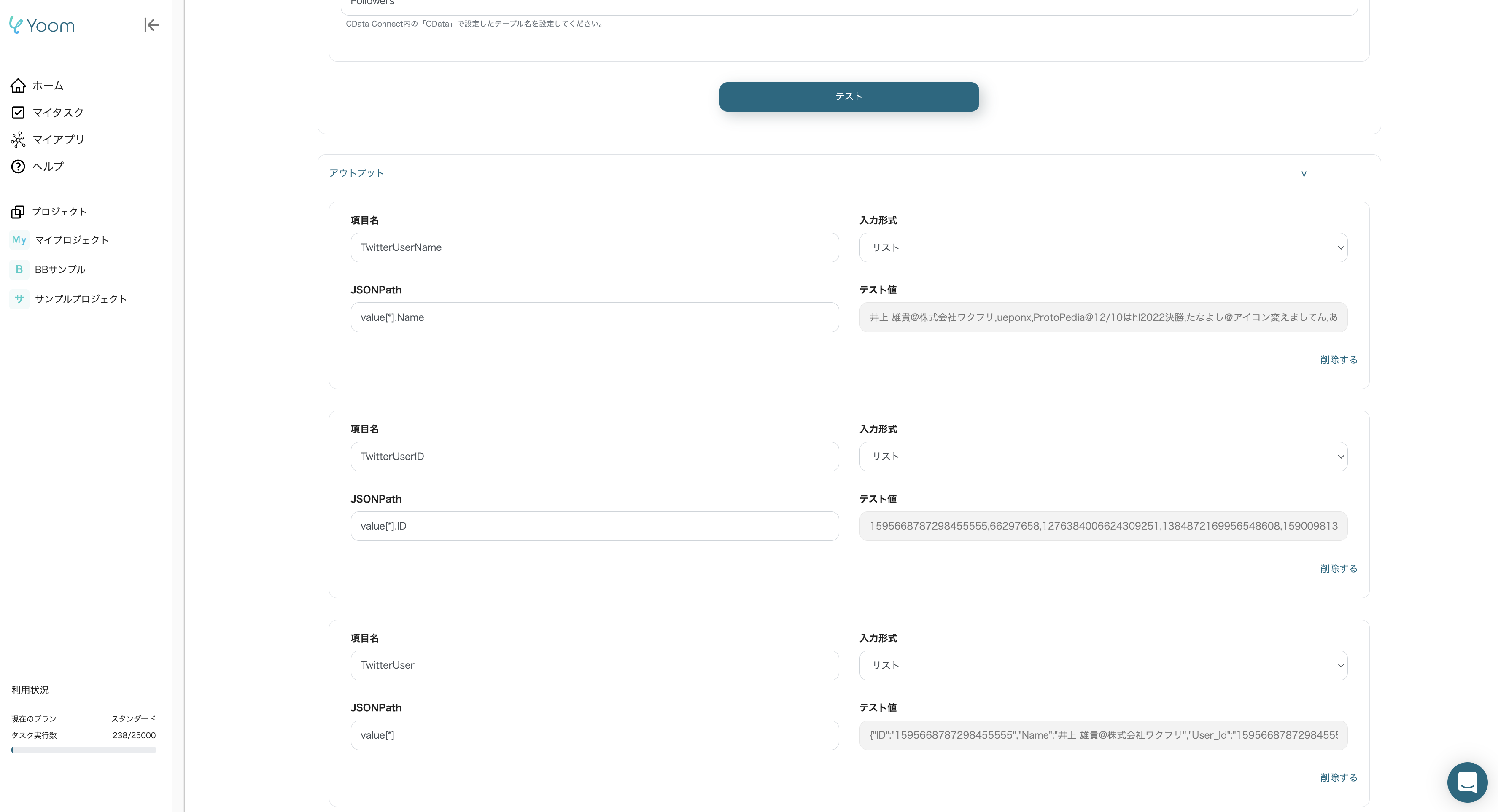The height and width of the screenshot is (812, 1498).
Task: Open サンプルプロジェクト in sidebar
Action: tap(80, 299)
